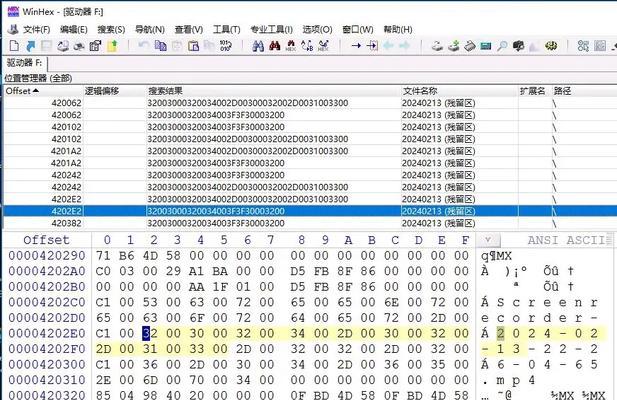Click the blue arrow Open file icon
Screen dimensions: 617x400
30,46
